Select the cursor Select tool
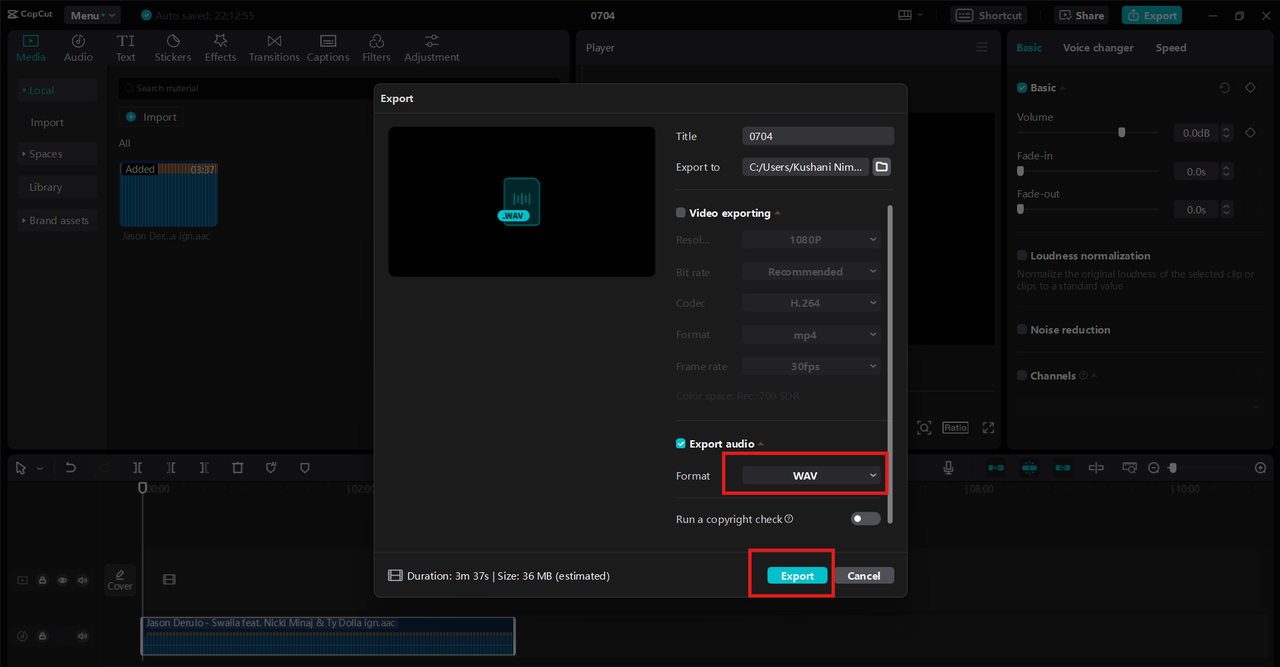1280x667 pixels. [x=22, y=468]
